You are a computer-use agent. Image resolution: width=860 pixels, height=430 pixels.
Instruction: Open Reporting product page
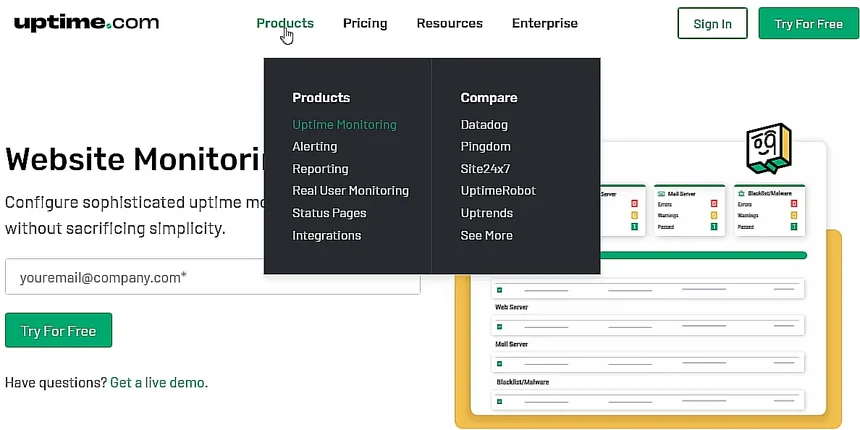pos(320,169)
